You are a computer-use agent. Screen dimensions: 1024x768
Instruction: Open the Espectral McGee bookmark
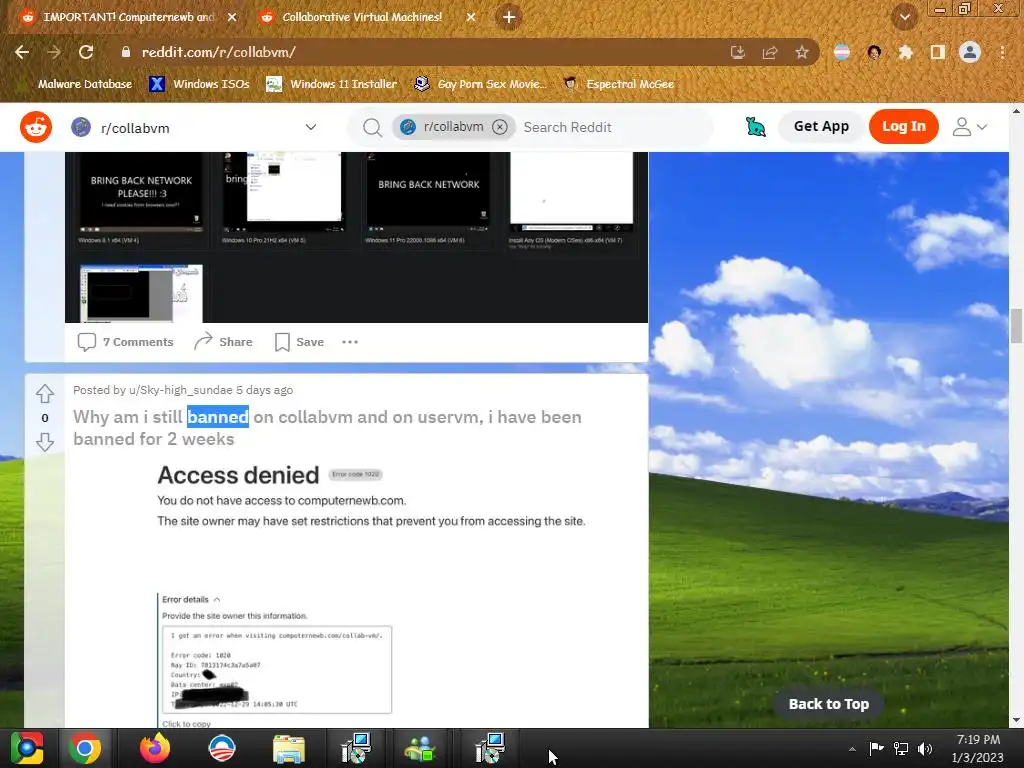(618, 84)
